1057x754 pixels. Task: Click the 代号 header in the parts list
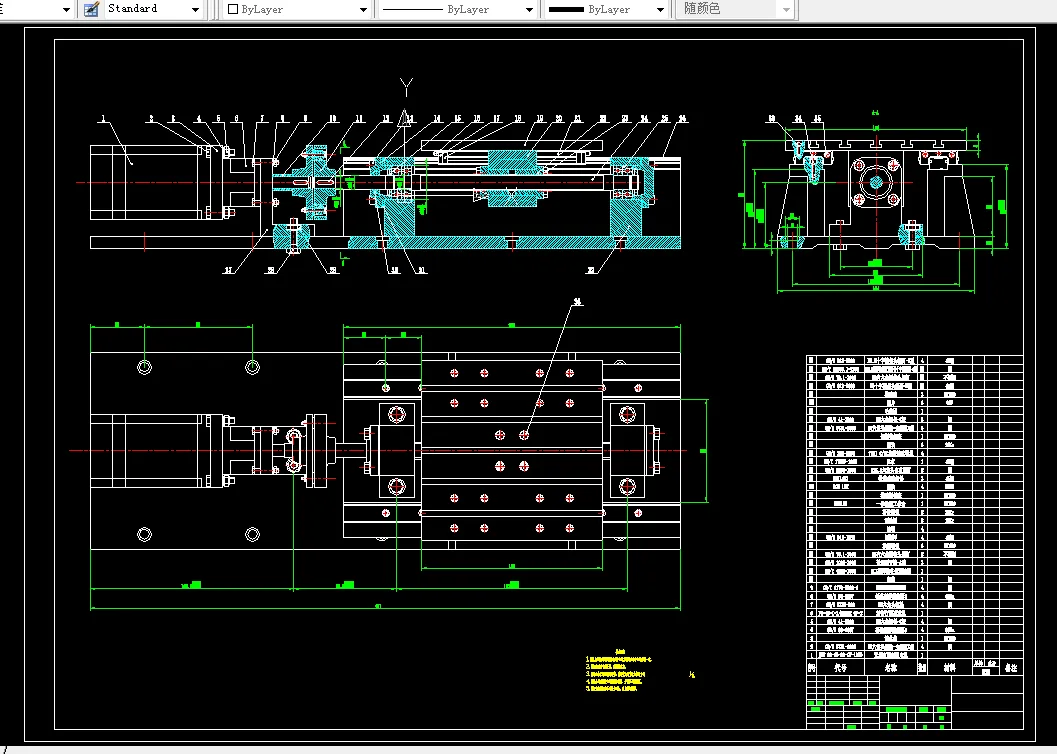click(840, 668)
